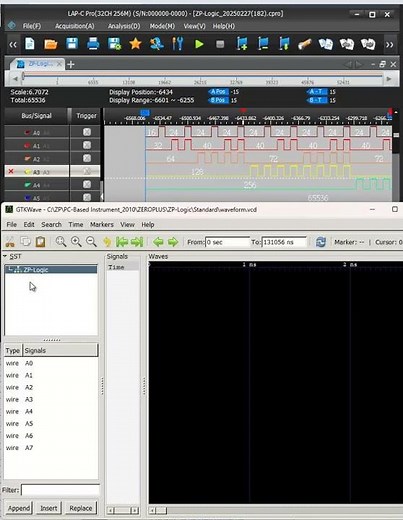This screenshot has width=403, height=520.
Task: Toggle trigger condition for channel A4
Action: pos(87,184)
